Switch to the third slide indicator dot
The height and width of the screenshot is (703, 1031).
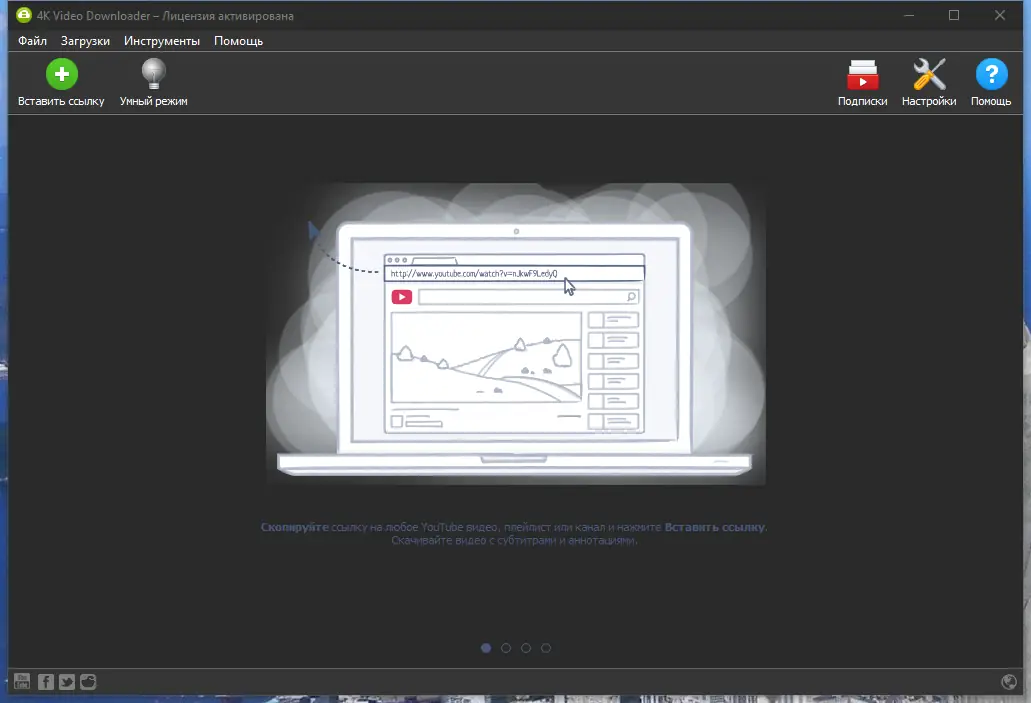526,648
